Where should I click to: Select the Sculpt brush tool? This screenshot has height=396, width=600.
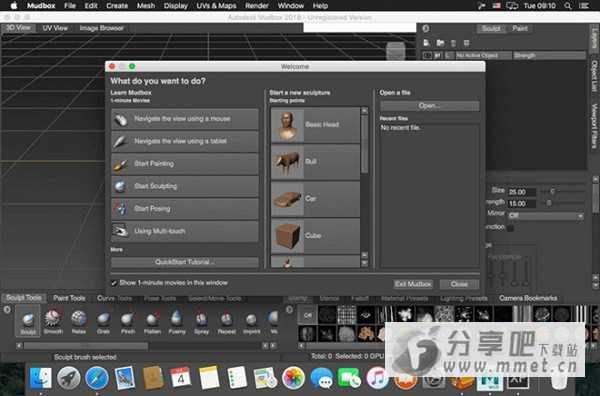(28, 321)
